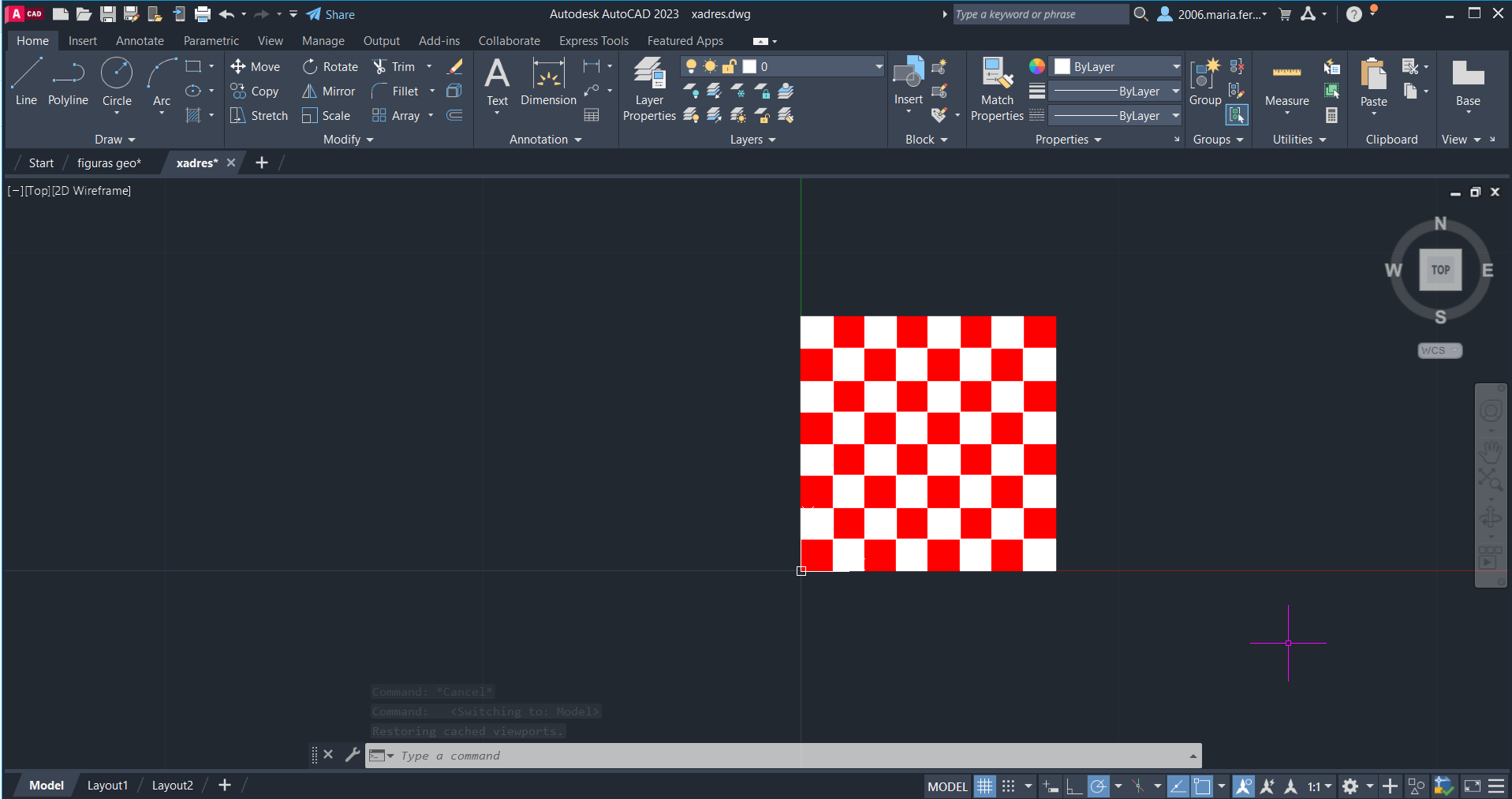1512x799 pixels.
Task: Toggle isometric drafting in status bar
Action: [1137, 786]
